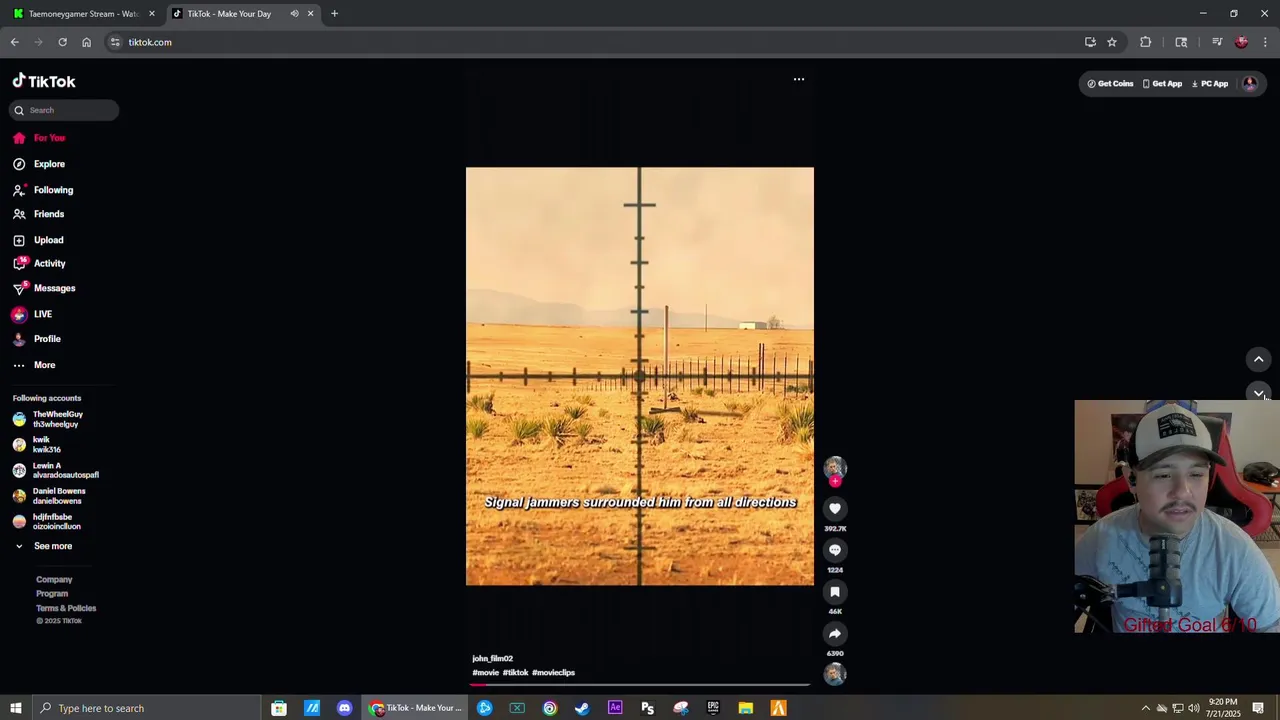This screenshot has width=1280, height=720.
Task: Open the video comments bubble icon
Action: point(835,550)
